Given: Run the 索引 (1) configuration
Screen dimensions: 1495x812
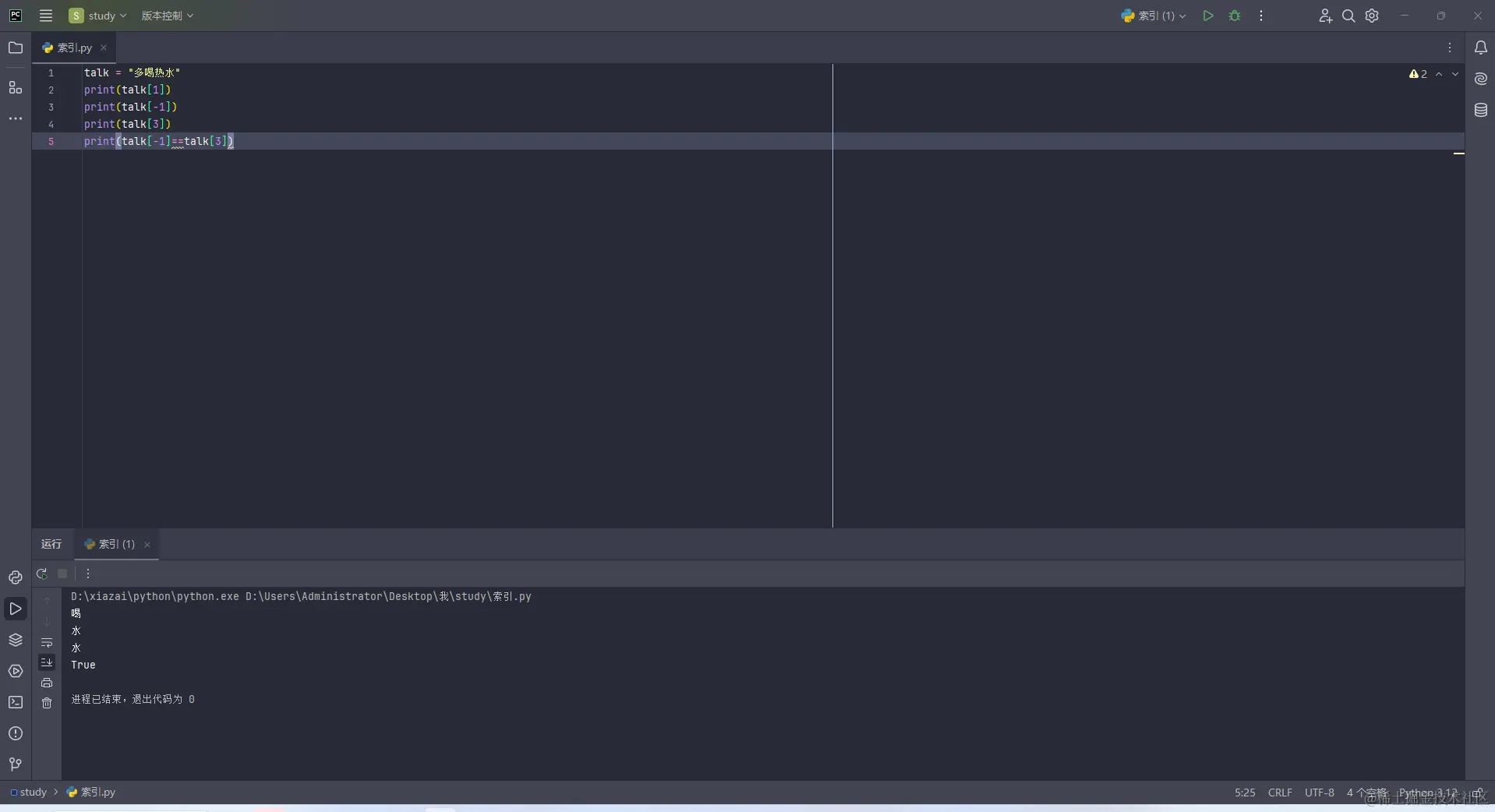Looking at the screenshot, I should pyautogui.click(x=1208, y=16).
